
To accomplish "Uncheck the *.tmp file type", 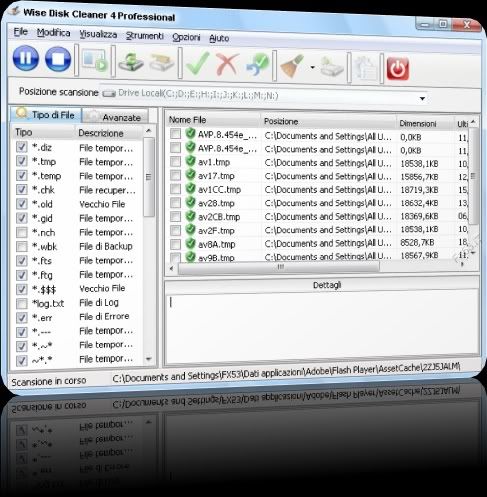I will tap(21, 161).
